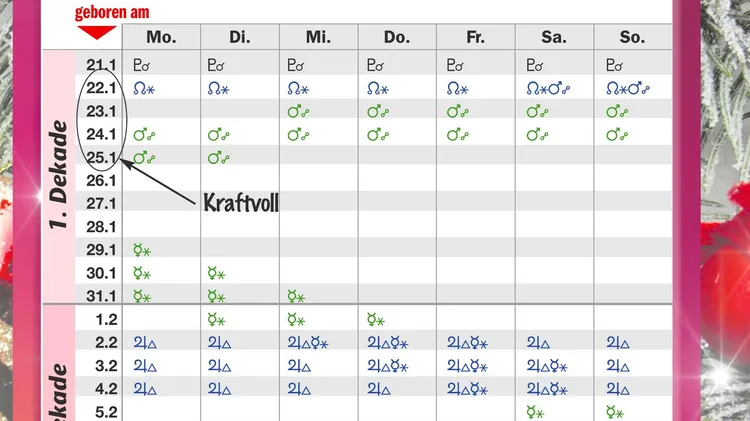Click the '3.2' birth date row label
Viewport: 750px width, 421px height.
[x=106, y=366]
